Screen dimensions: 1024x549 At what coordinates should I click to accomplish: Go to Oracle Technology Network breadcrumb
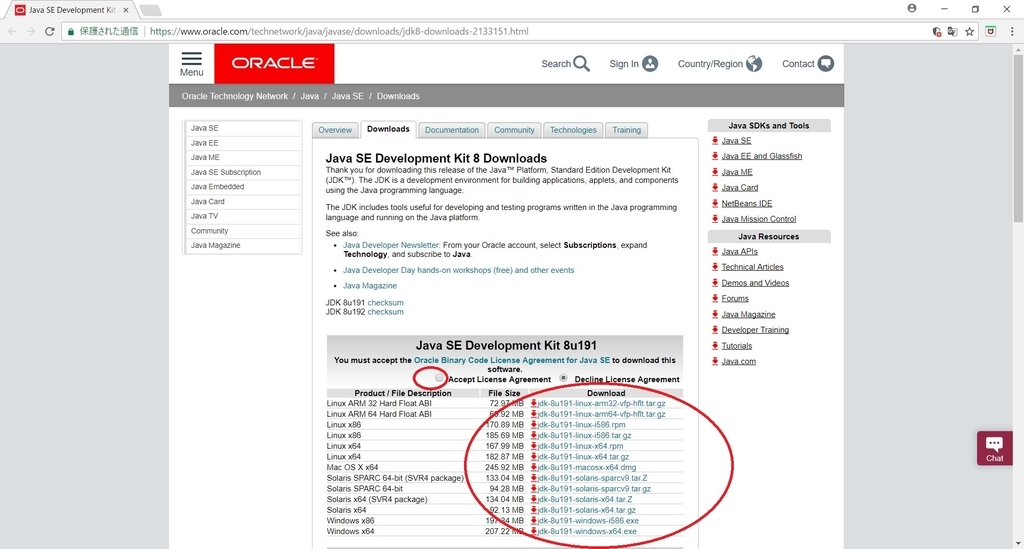pos(234,97)
